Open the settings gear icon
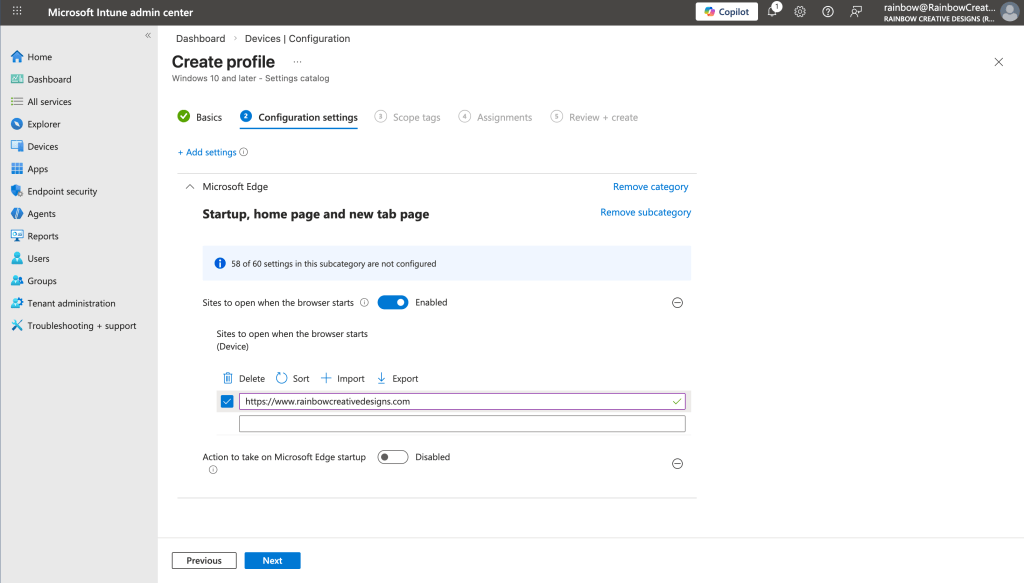The width and height of the screenshot is (1024, 583). point(800,12)
